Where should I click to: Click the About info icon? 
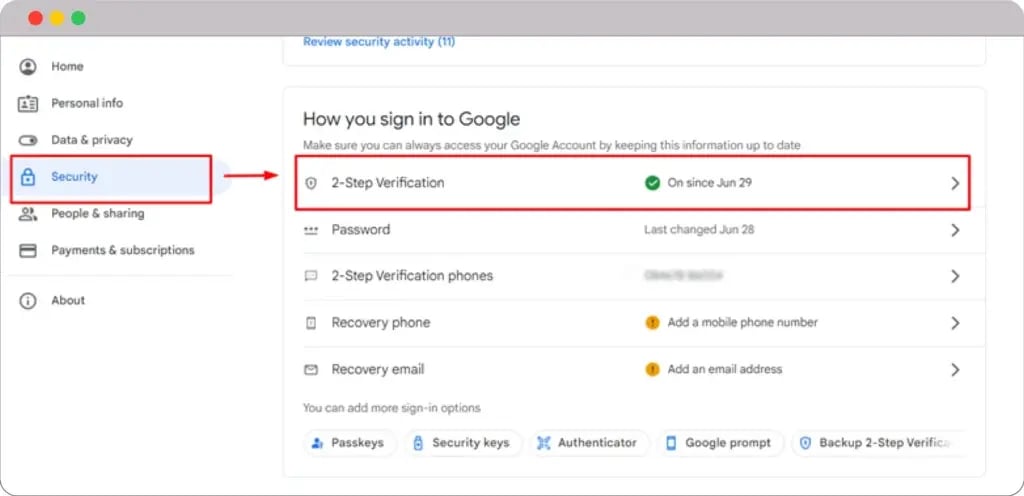(x=28, y=300)
